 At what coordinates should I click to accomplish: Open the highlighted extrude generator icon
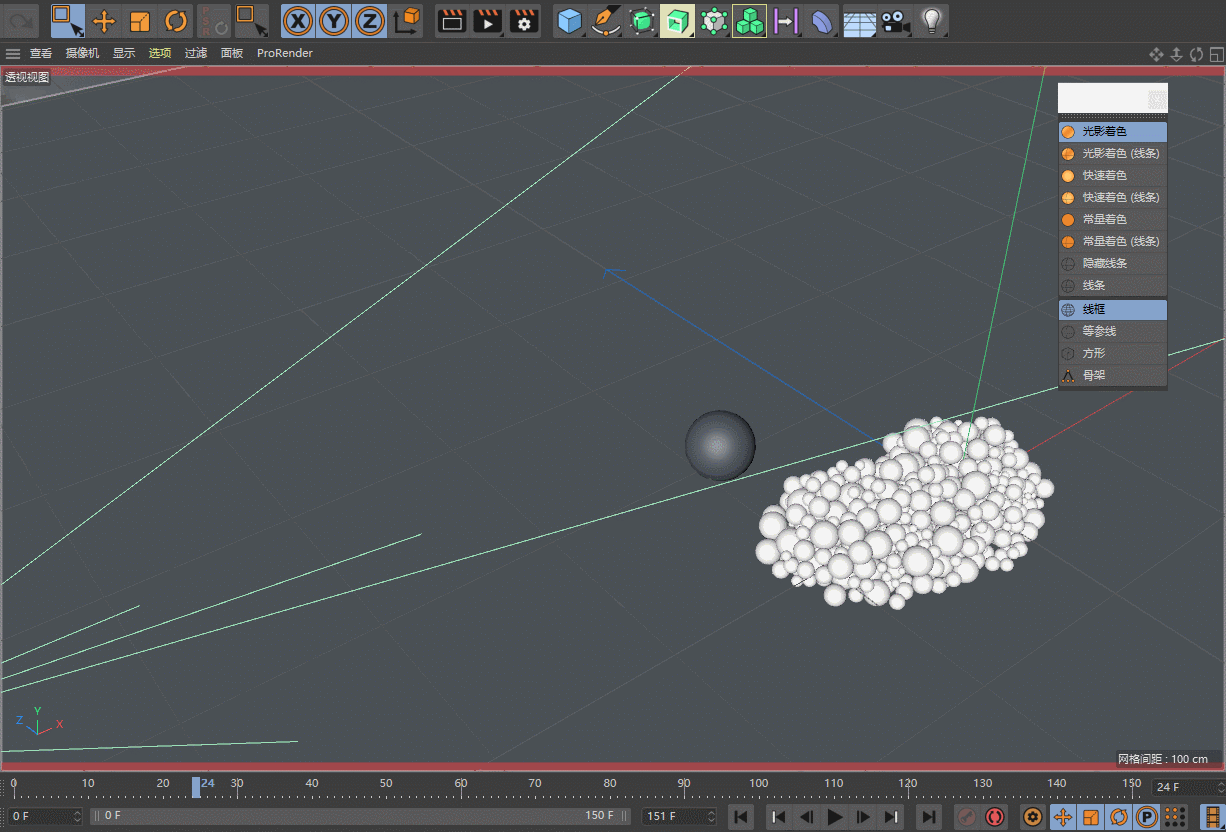click(678, 20)
